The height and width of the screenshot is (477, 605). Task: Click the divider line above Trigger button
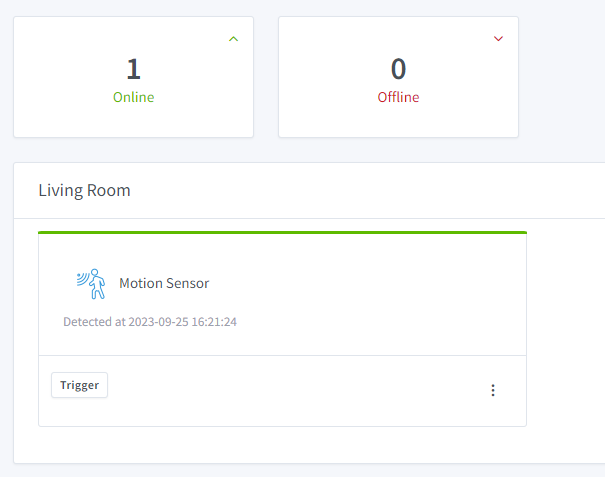(282, 355)
